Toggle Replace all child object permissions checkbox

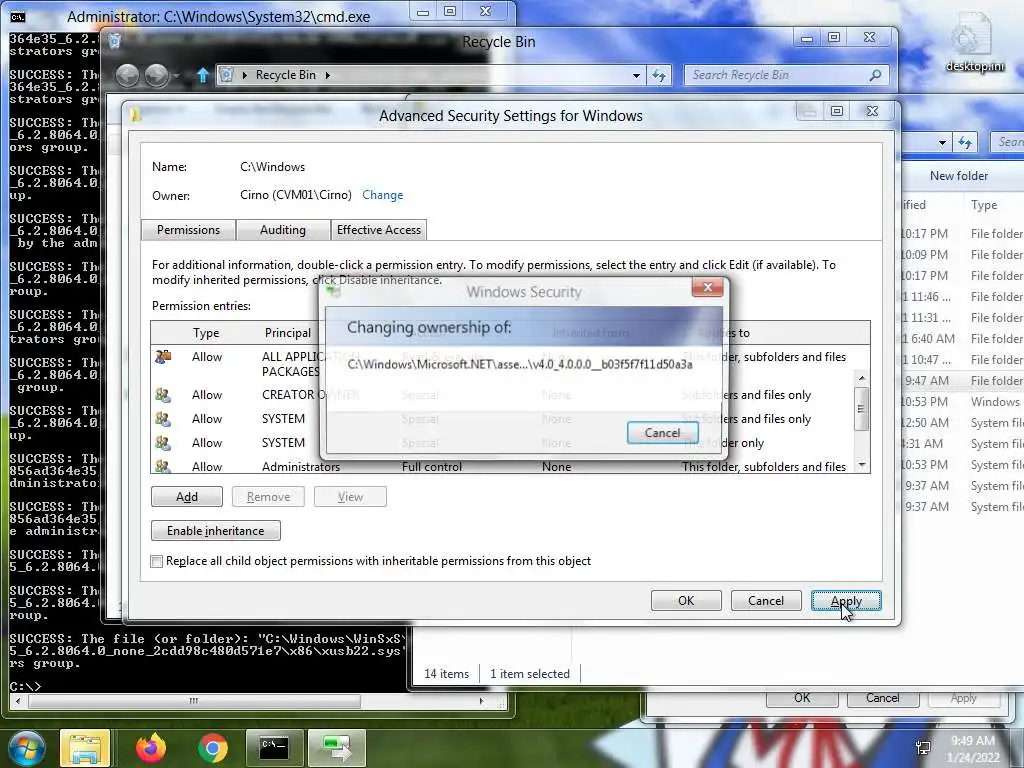click(157, 562)
